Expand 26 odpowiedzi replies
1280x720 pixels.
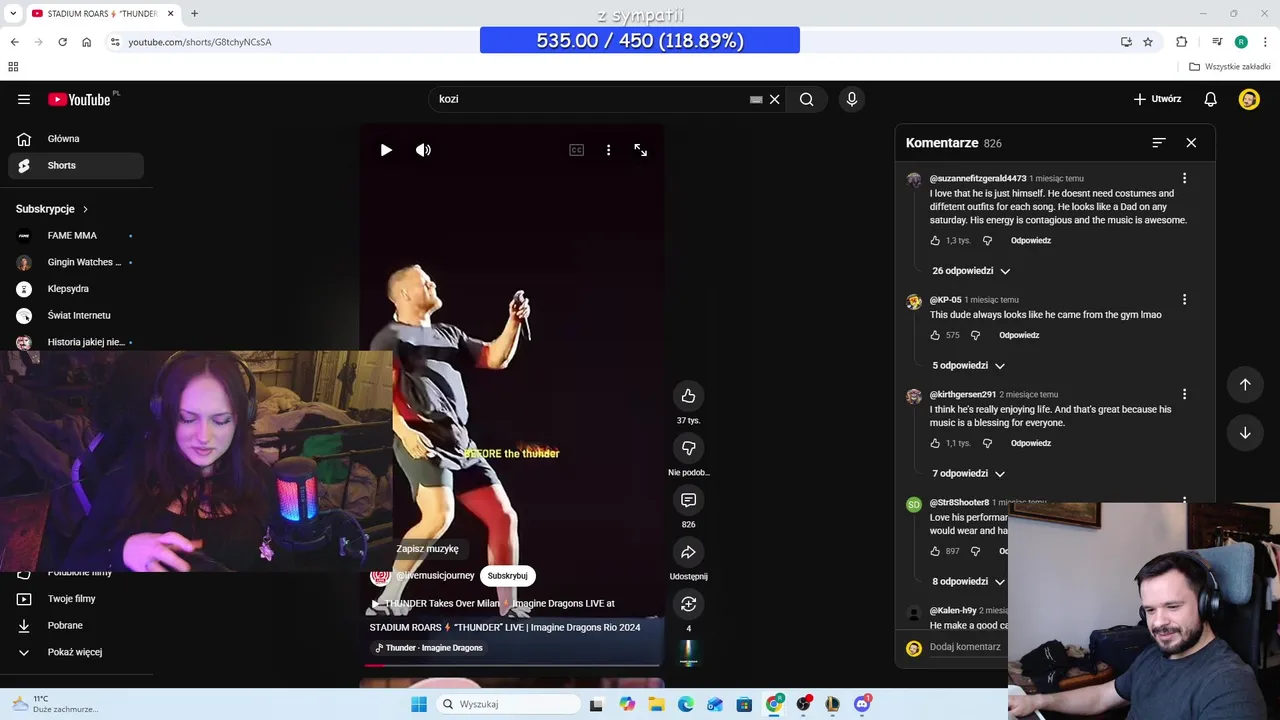pos(971,271)
